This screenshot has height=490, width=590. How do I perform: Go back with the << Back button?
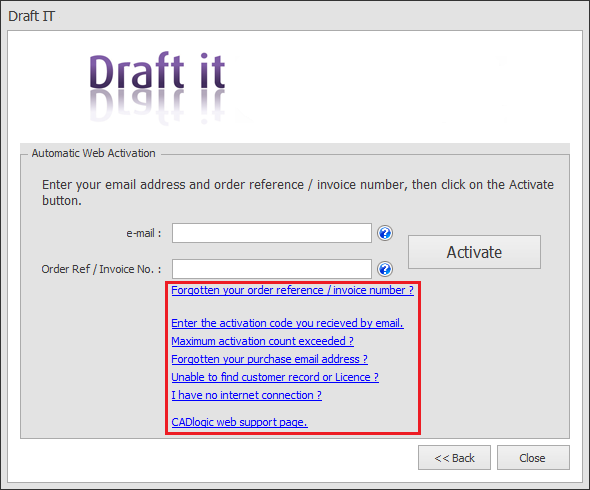[x=454, y=458]
